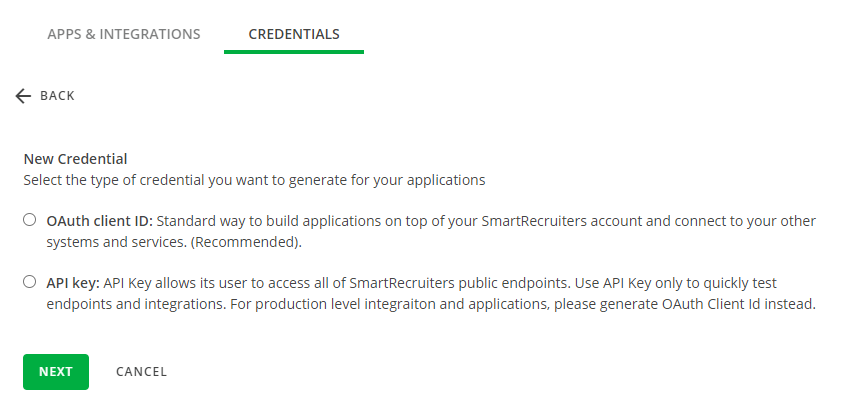Switch to the Apps & Integrations tab
848x403 pixels.
click(124, 34)
